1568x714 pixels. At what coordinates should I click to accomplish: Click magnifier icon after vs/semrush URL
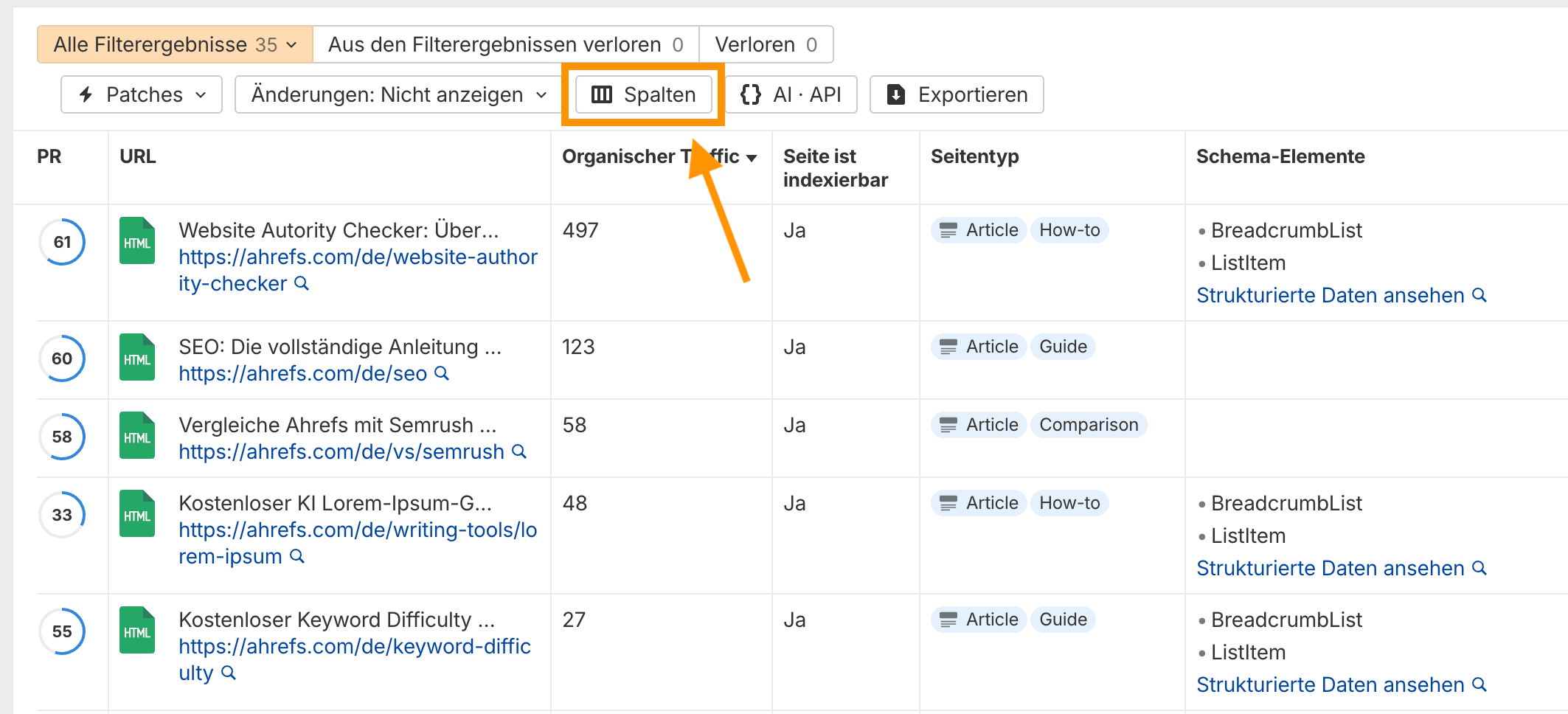click(519, 451)
